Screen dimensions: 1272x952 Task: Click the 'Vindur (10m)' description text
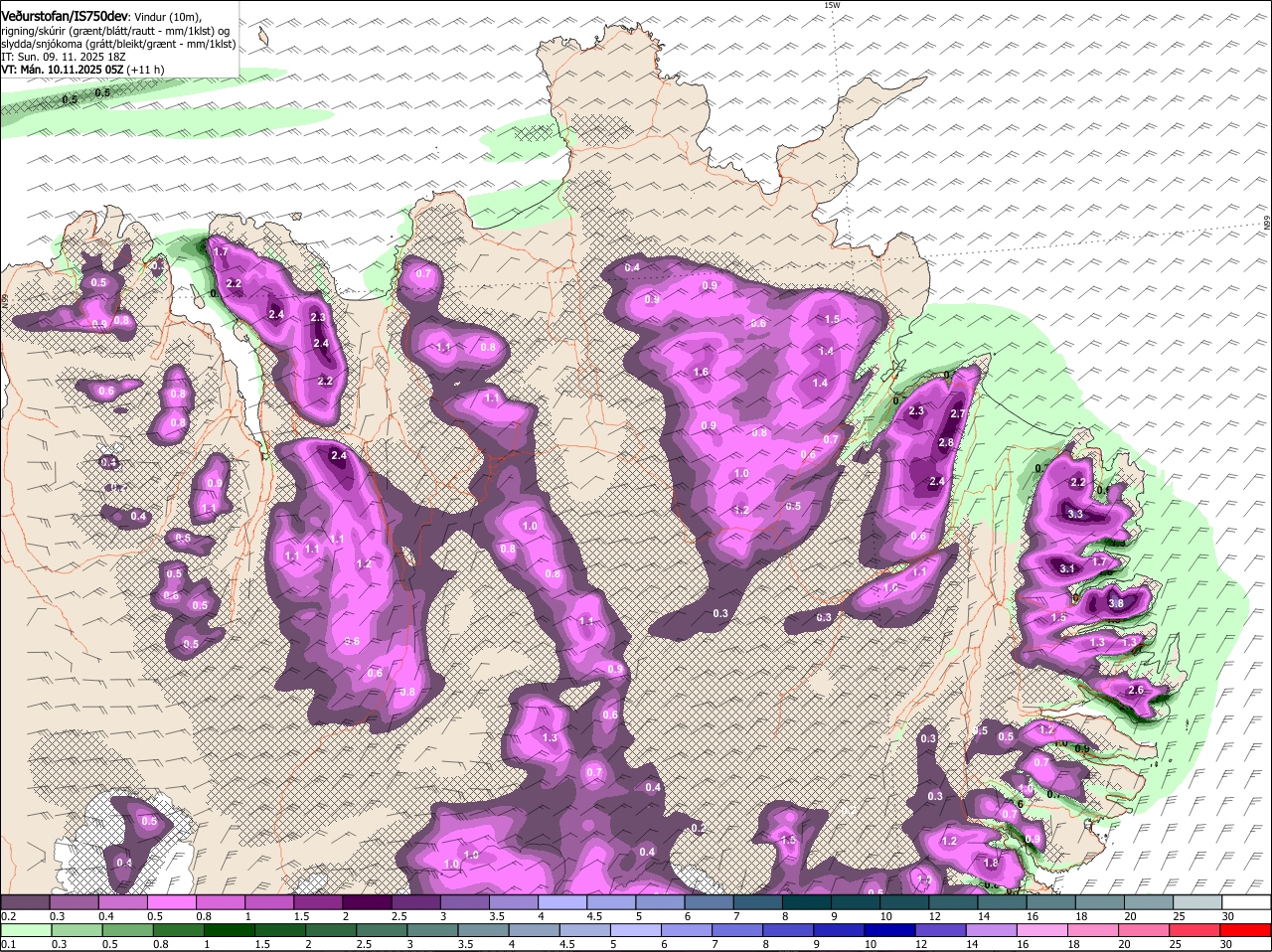(x=167, y=17)
